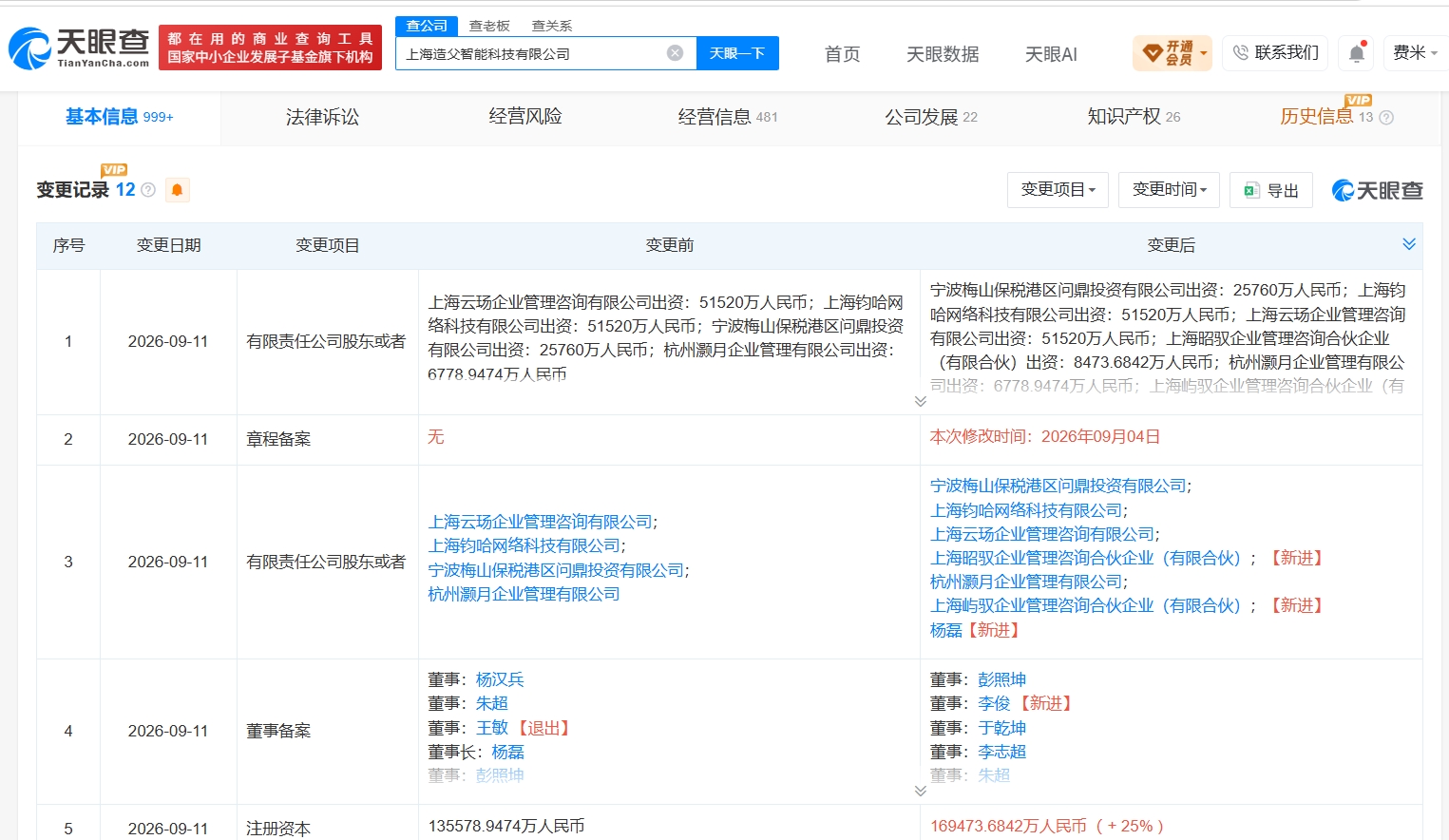Viewport: 1449px width, 840px height.
Task: Open 天眼数据 in the top navigation
Action: [x=943, y=54]
